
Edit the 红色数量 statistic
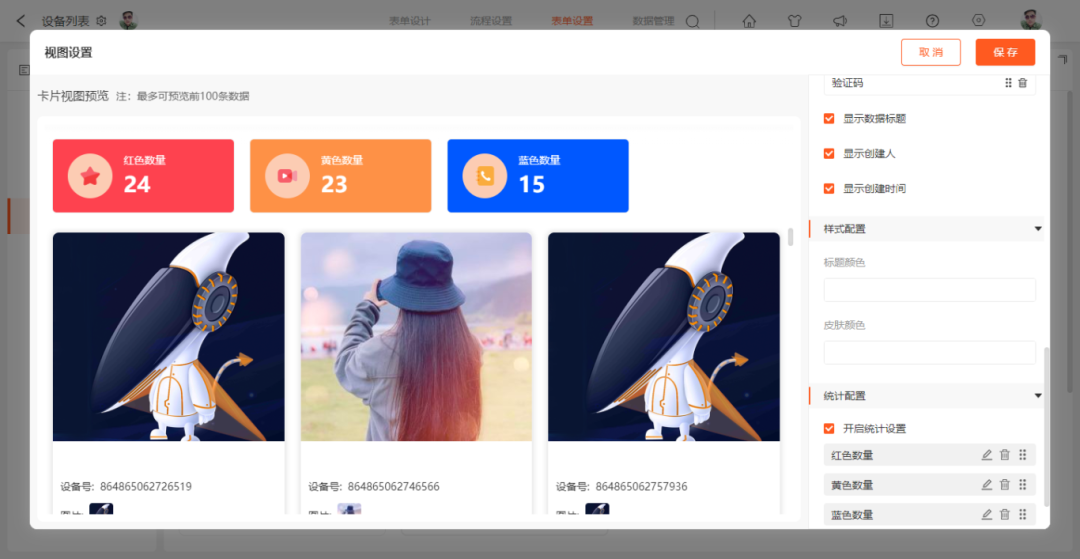(987, 455)
